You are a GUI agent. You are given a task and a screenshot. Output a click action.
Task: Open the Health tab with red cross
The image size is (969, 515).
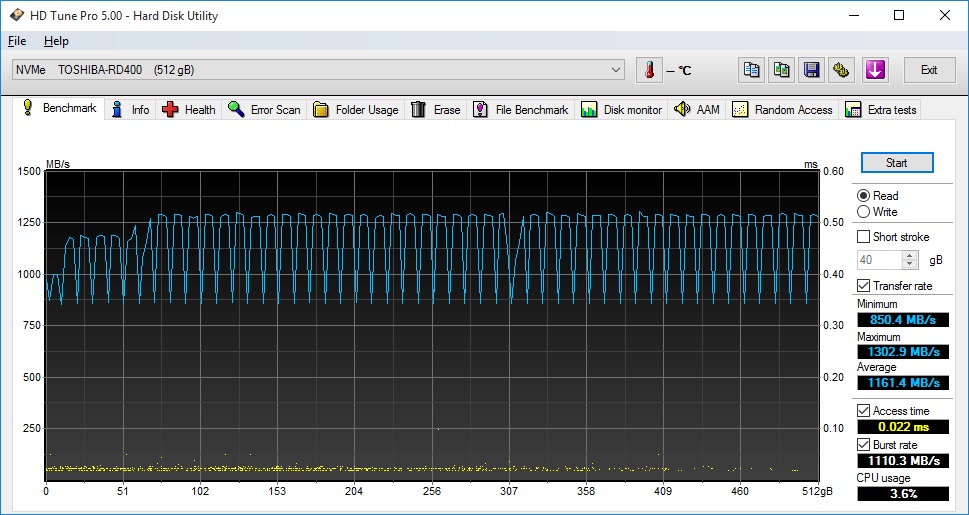pyautogui.click(x=189, y=110)
